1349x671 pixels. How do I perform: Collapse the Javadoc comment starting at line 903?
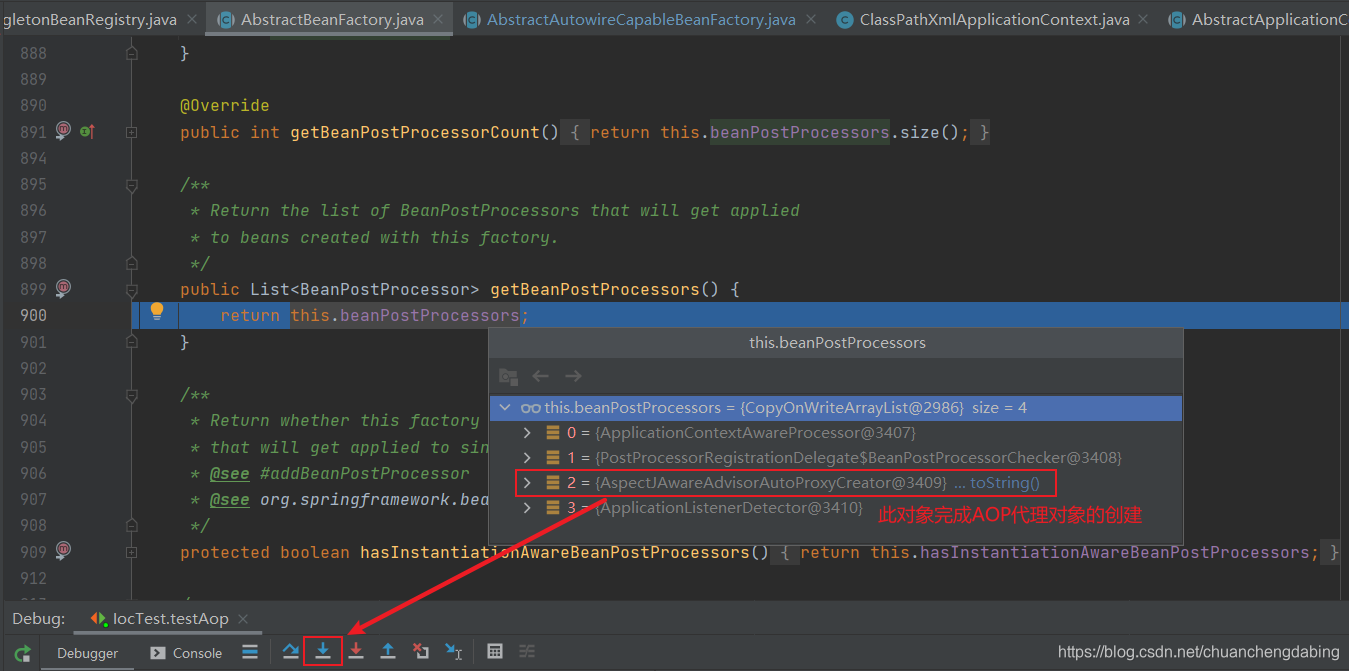click(x=132, y=395)
